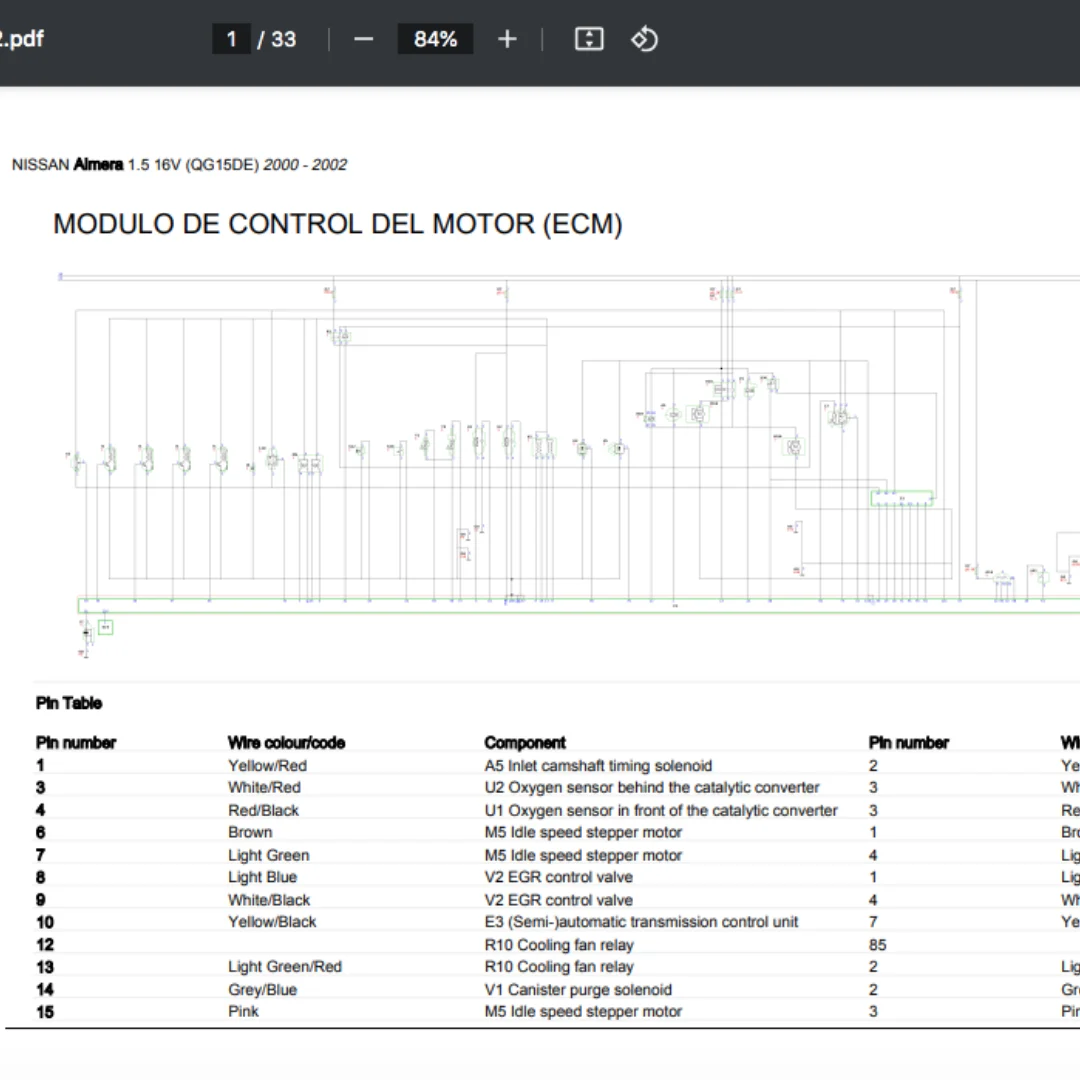This screenshot has height=1080, width=1080.
Task: Click the first 'Pin number' column header
Action: click(76, 742)
